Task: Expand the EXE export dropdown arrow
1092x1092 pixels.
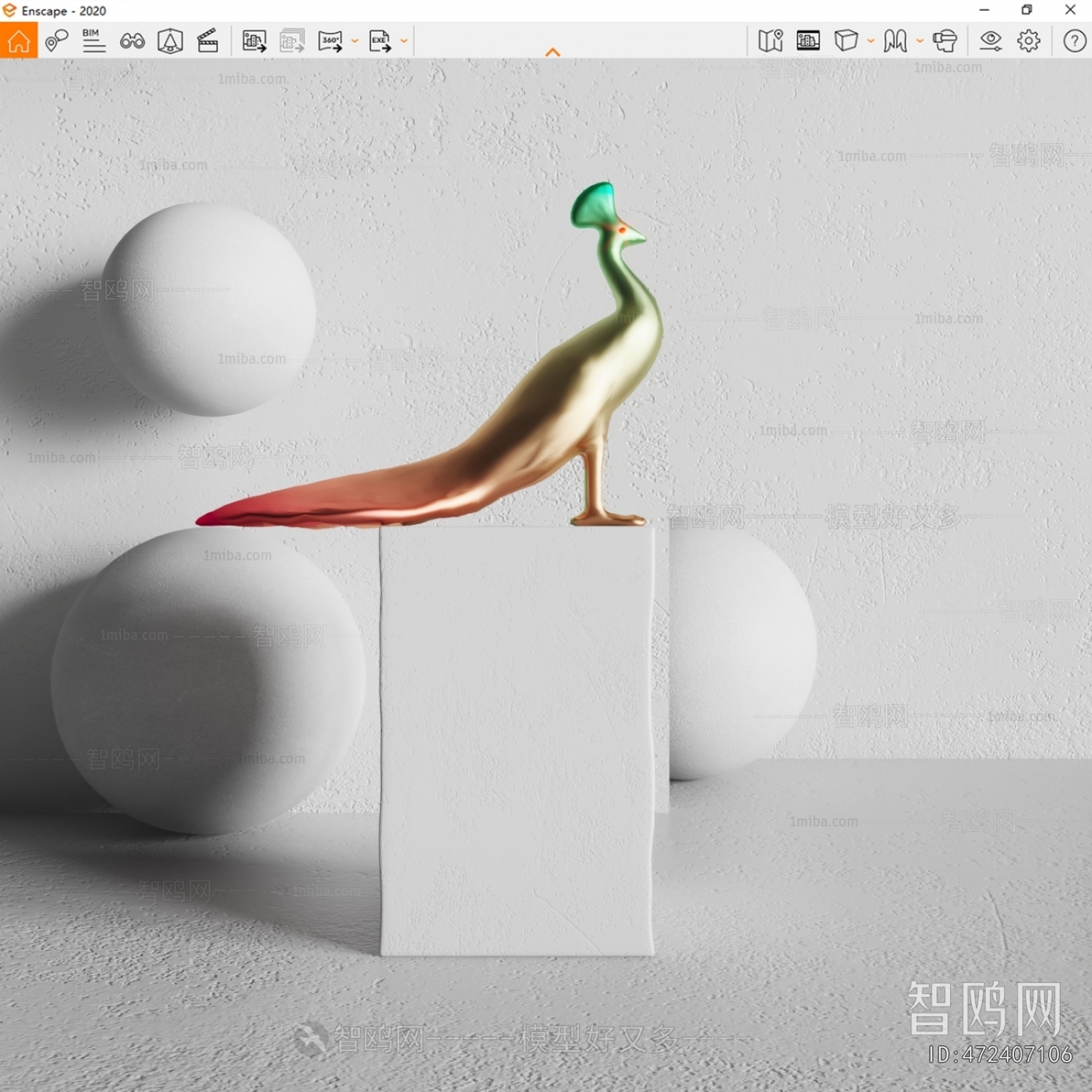Action: [x=404, y=41]
